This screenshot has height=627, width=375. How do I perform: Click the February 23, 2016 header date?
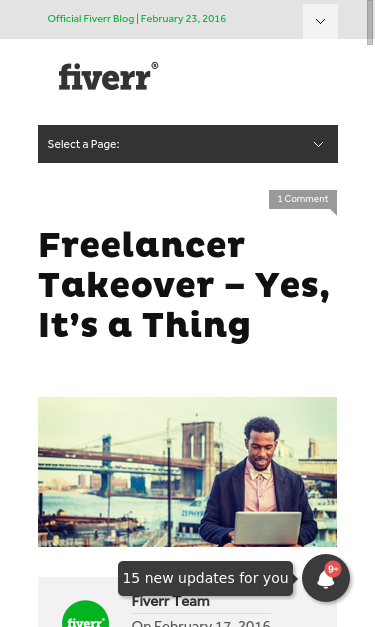click(184, 19)
